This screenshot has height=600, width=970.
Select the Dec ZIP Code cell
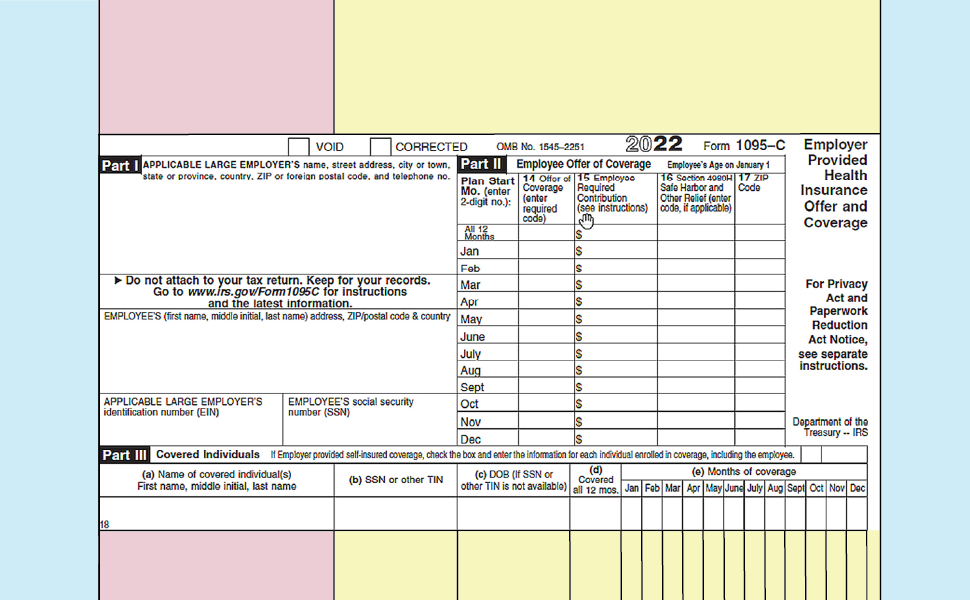tap(759, 439)
